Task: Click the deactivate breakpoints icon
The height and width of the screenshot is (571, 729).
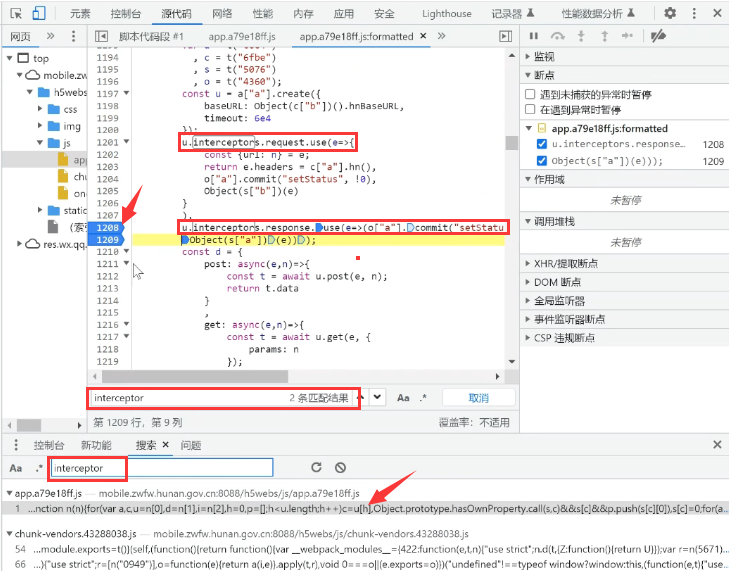Action: (x=657, y=36)
